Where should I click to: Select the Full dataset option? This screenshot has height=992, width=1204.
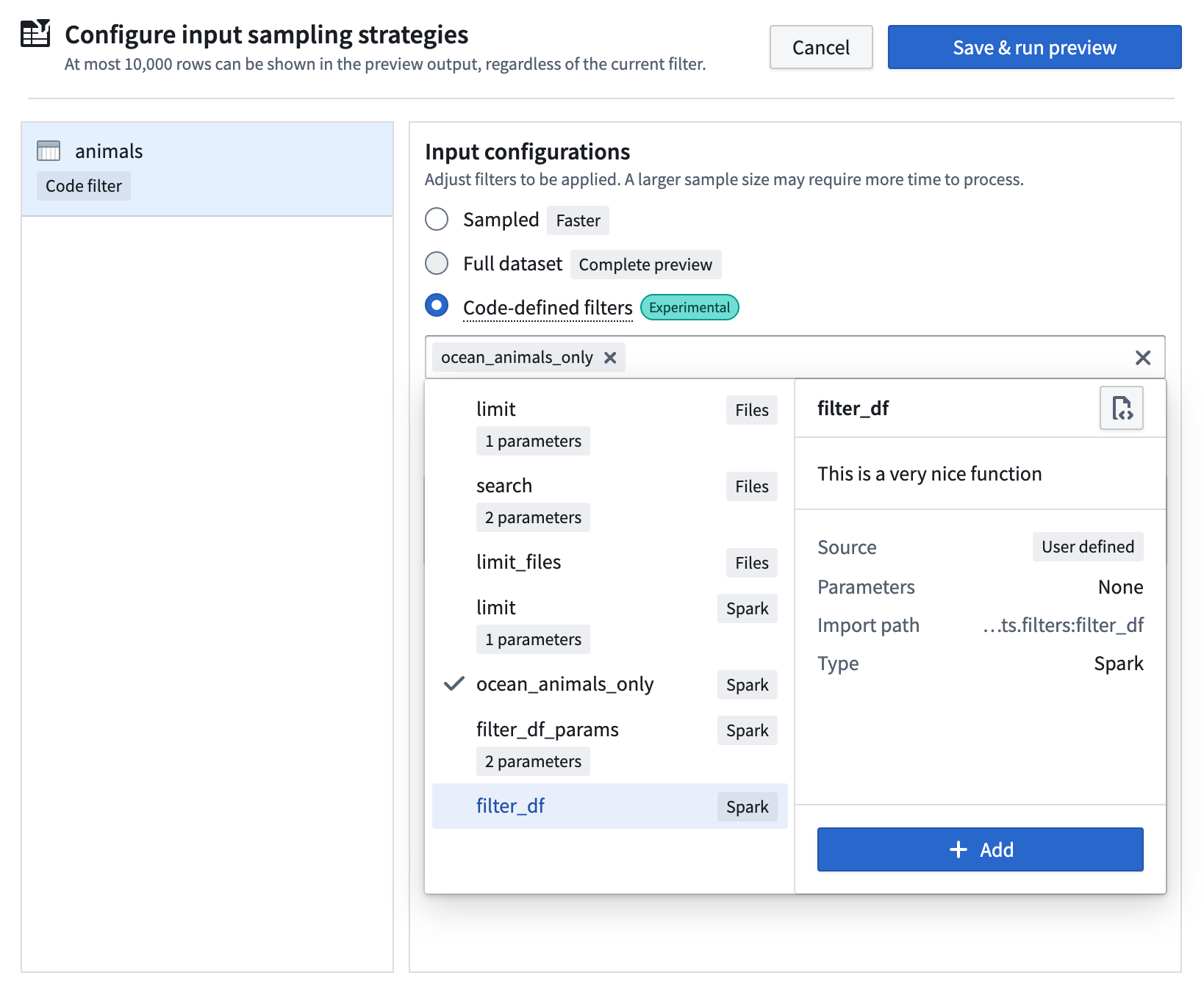(437, 263)
